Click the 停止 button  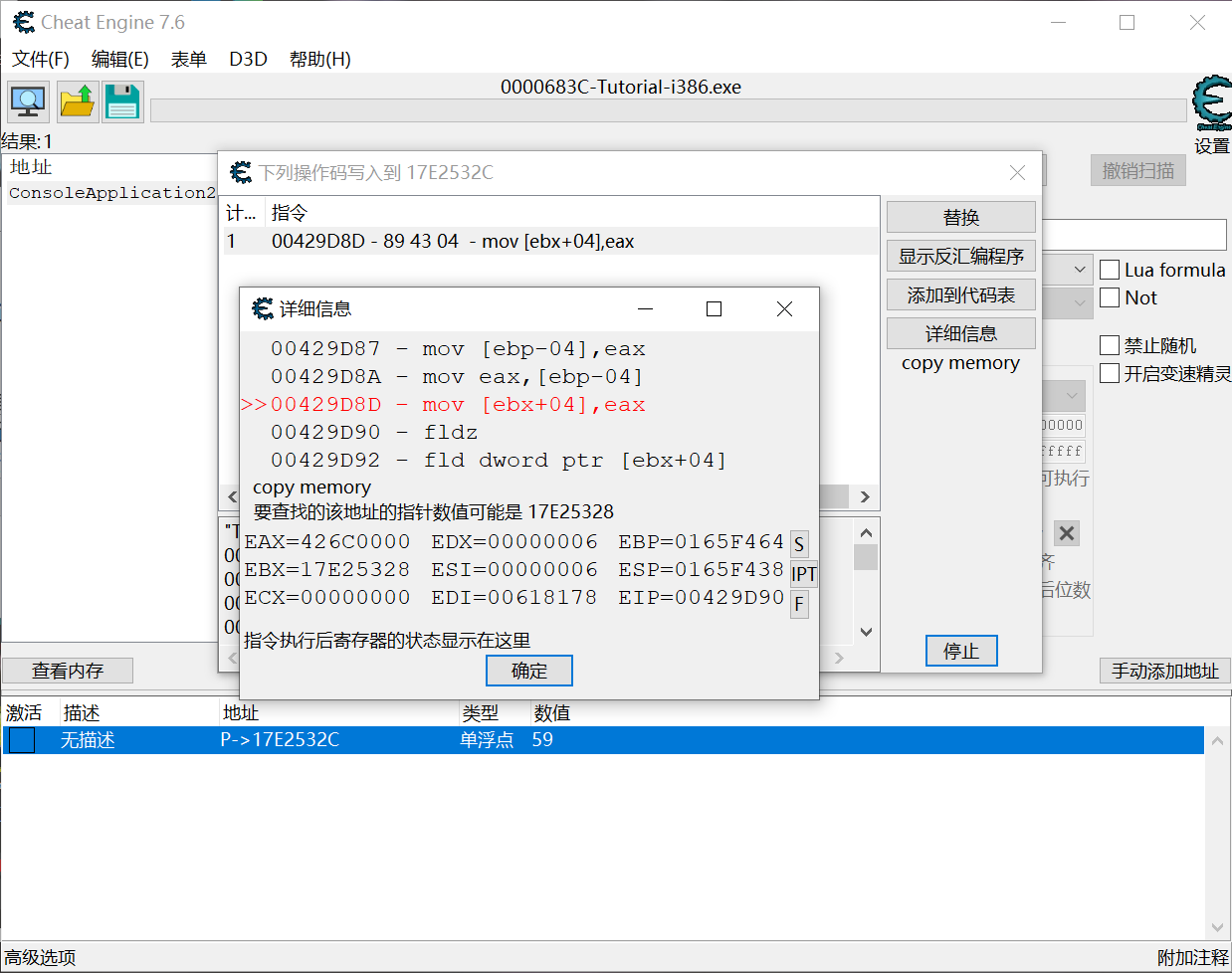(x=961, y=651)
